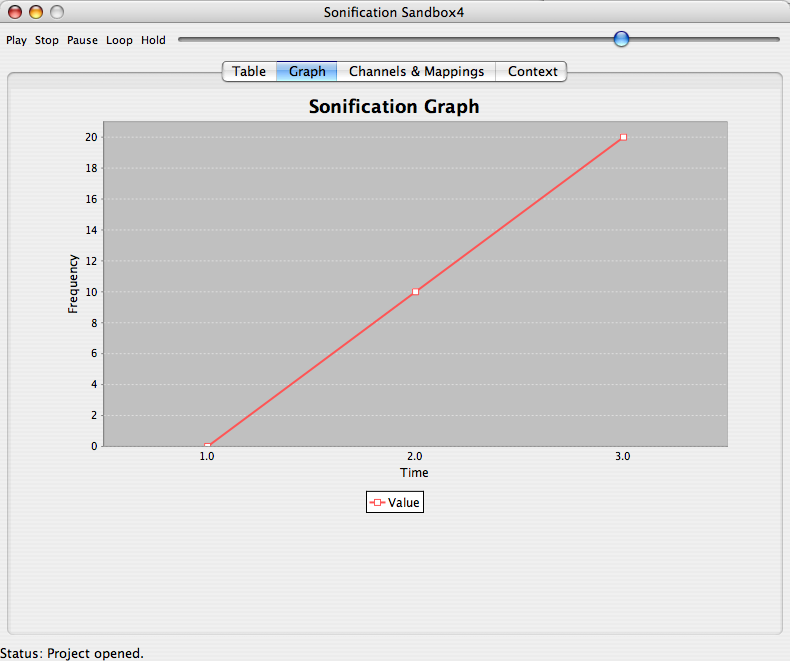Click the data point at time 3.0

tap(623, 137)
